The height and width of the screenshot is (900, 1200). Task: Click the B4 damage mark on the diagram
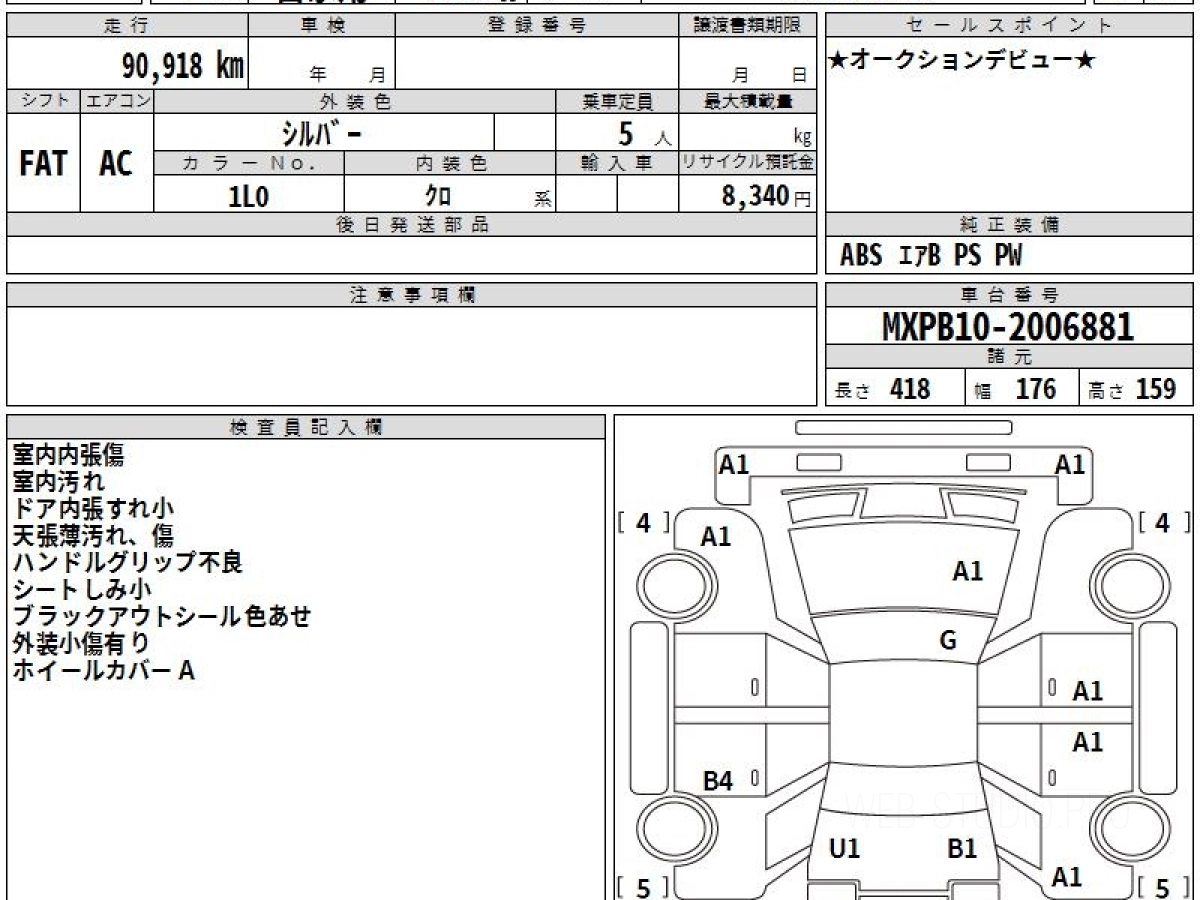[x=718, y=782]
